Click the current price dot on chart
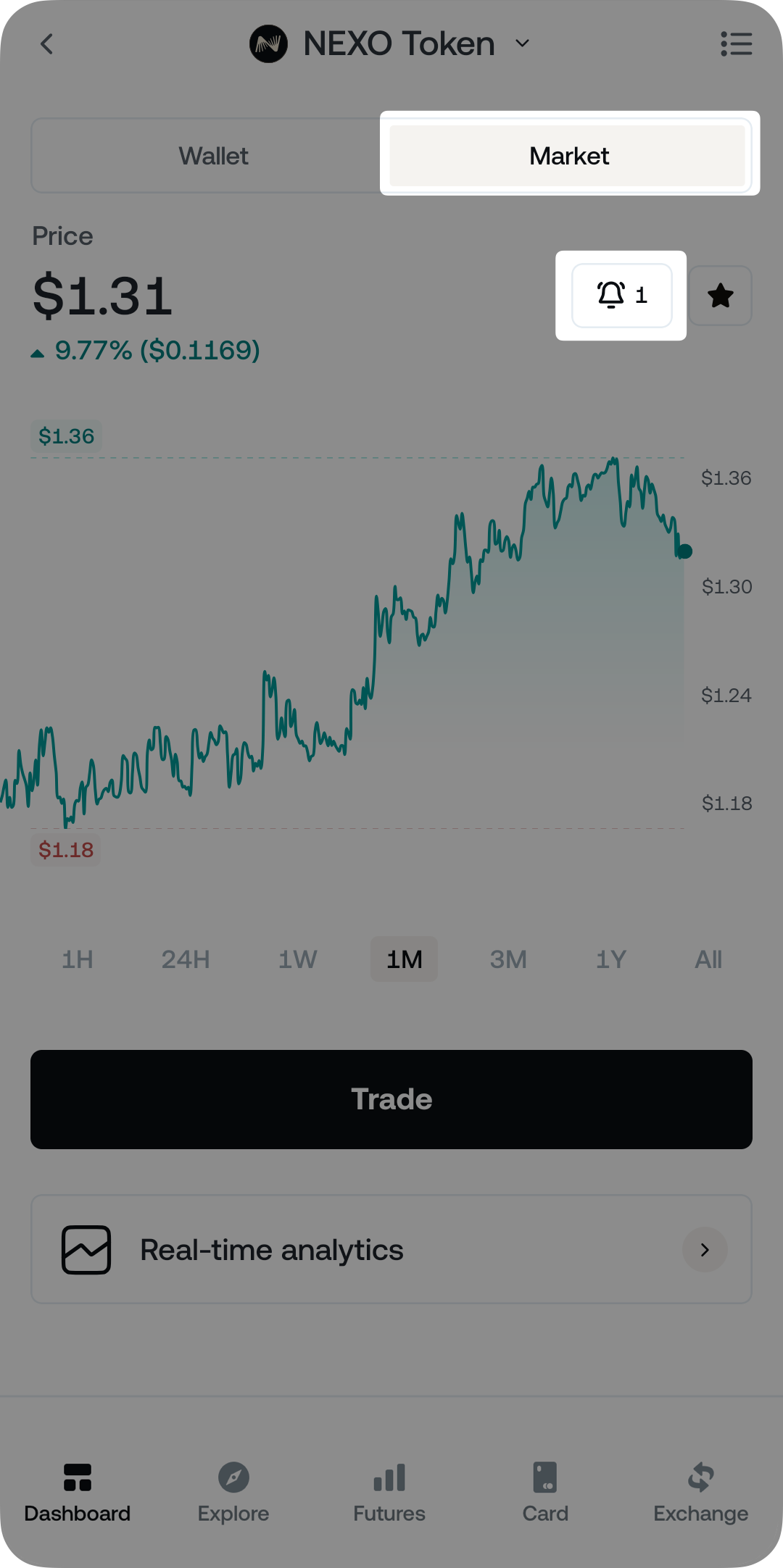The height and width of the screenshot is (1568, 783). 684,551
